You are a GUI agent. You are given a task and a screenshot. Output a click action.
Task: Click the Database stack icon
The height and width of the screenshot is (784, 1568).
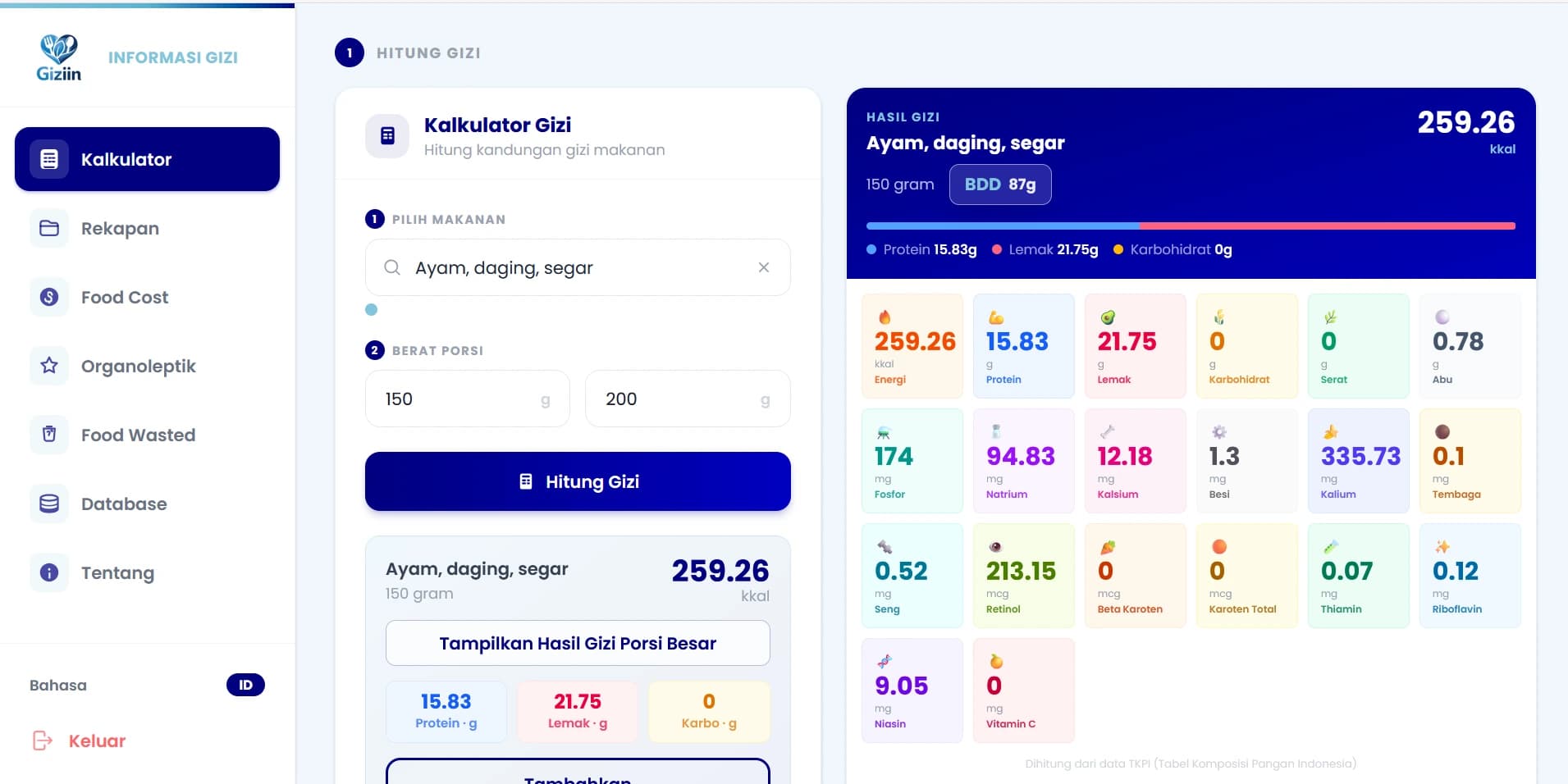49,504
